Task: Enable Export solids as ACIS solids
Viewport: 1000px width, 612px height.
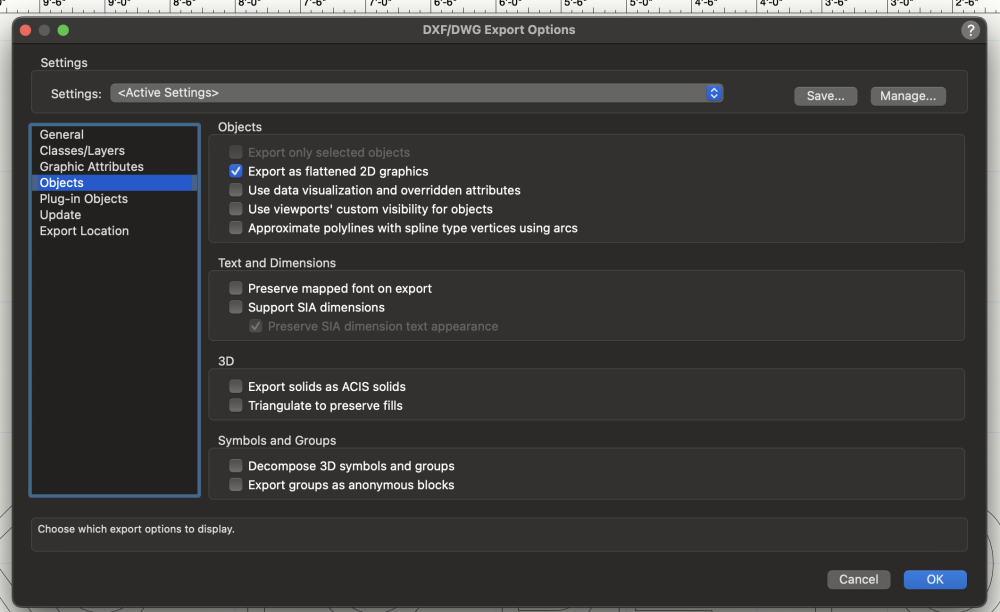Action: (x=236, y=386)
